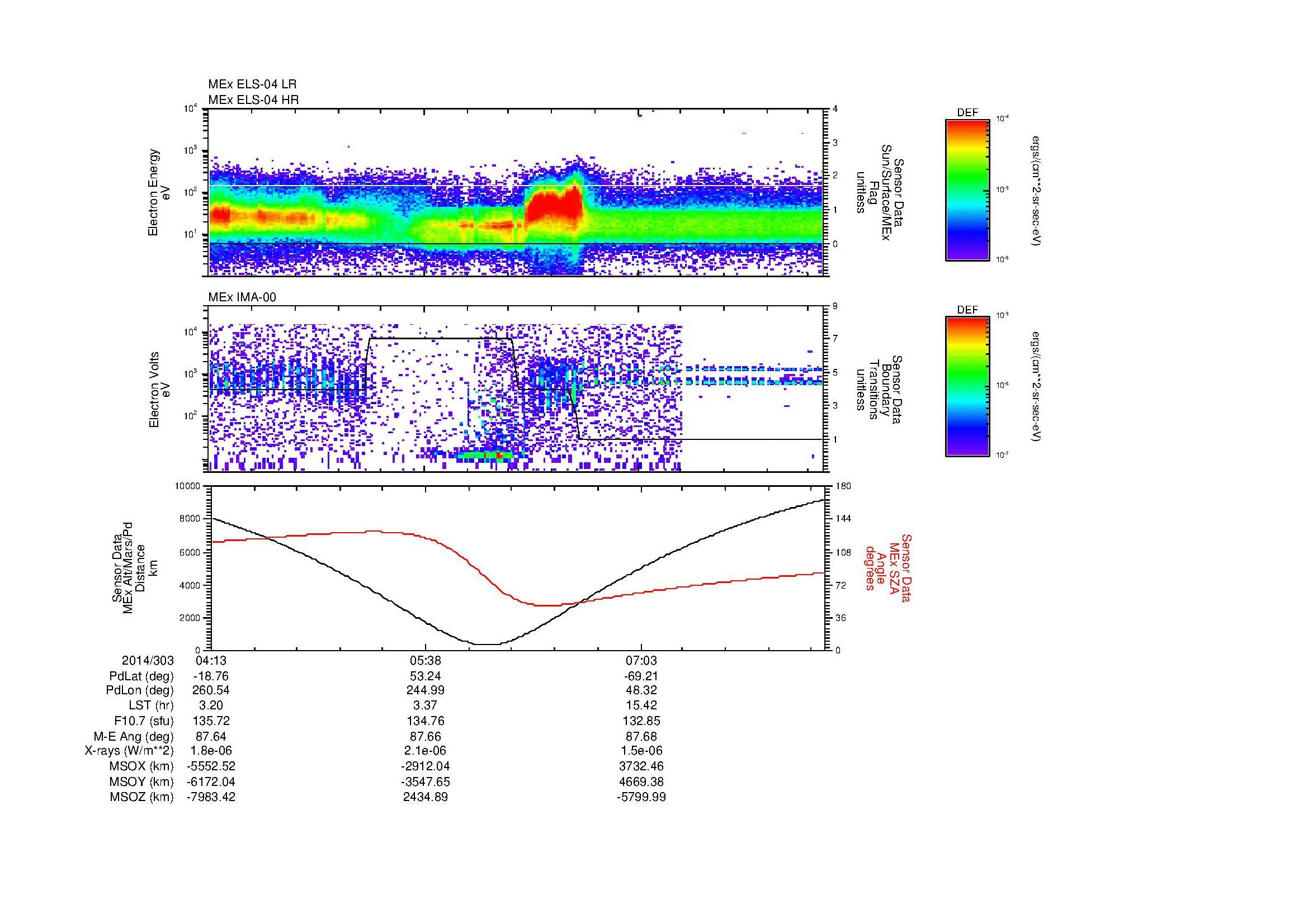
Task: Click the MSOX value '-5552.52'
Action: point(211,766)
